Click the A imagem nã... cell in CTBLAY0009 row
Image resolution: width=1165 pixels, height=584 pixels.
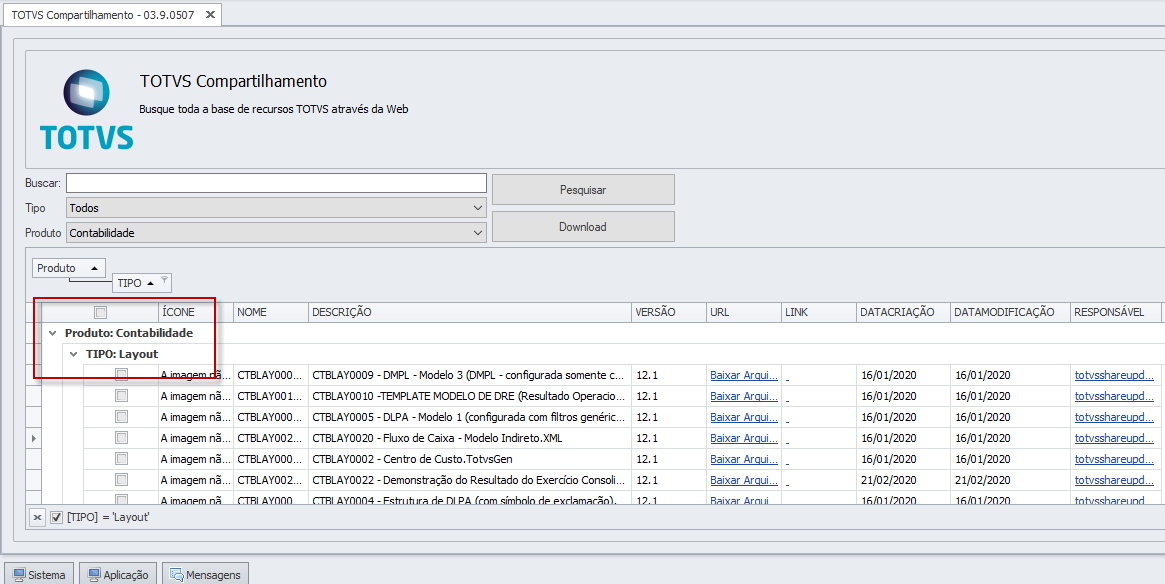coord(196,375)
